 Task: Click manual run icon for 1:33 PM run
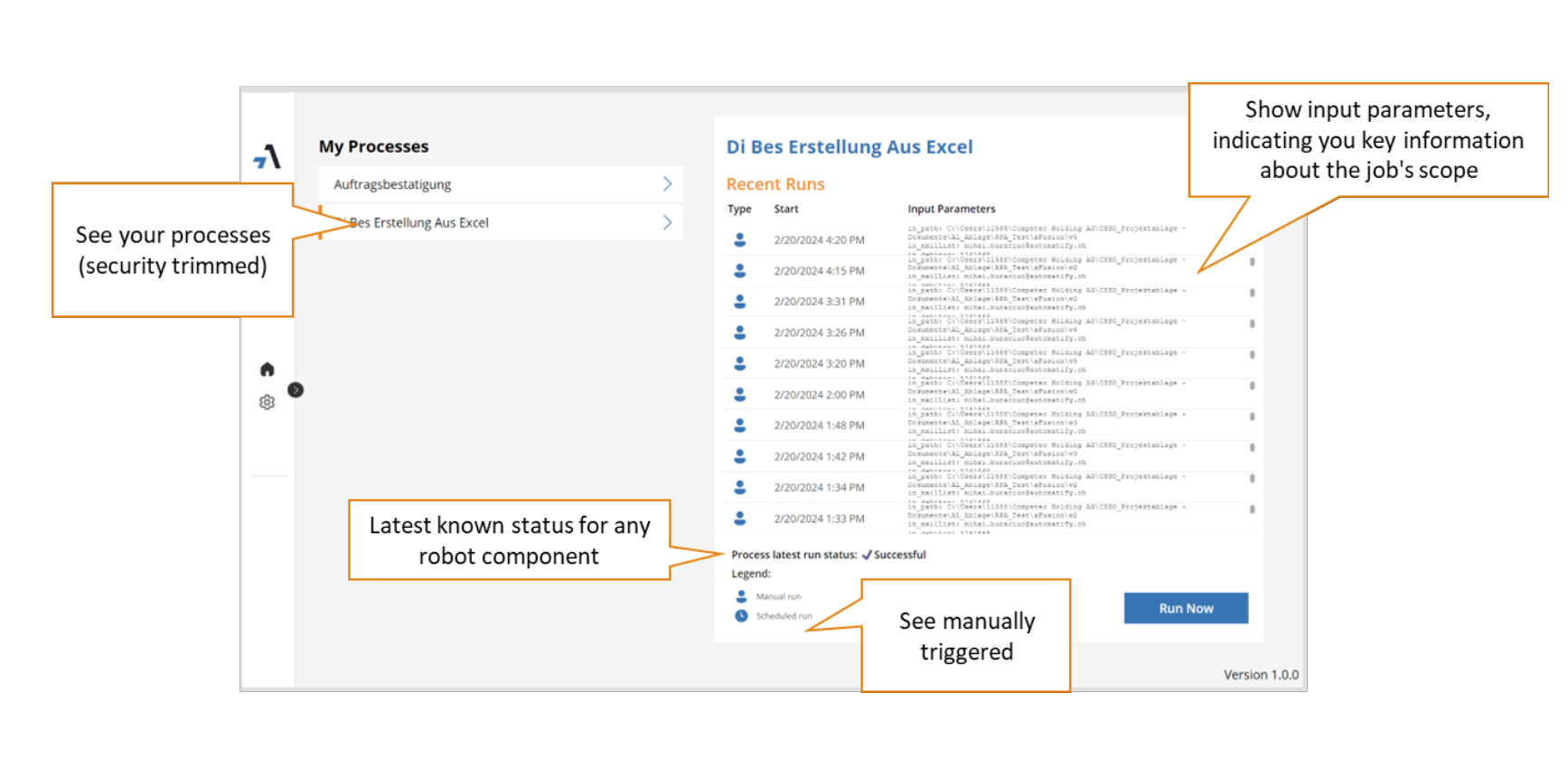click(x=739, y=518)
